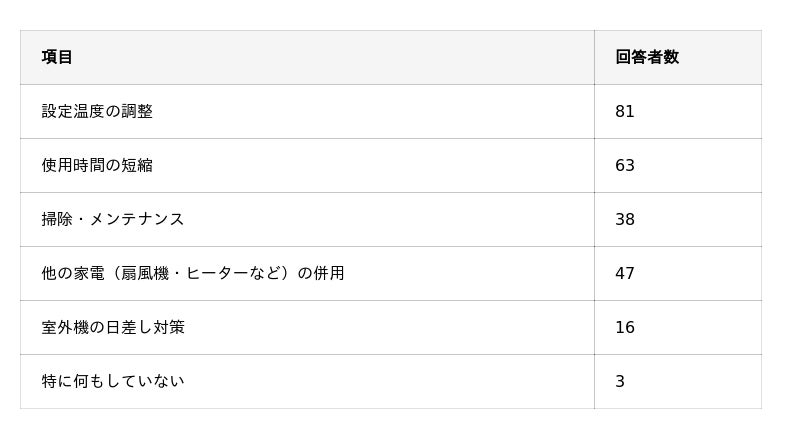The width and height of the screenshot is (800, 439).
Task: Select the value 16 cell
Action: (x=625, y=327)
